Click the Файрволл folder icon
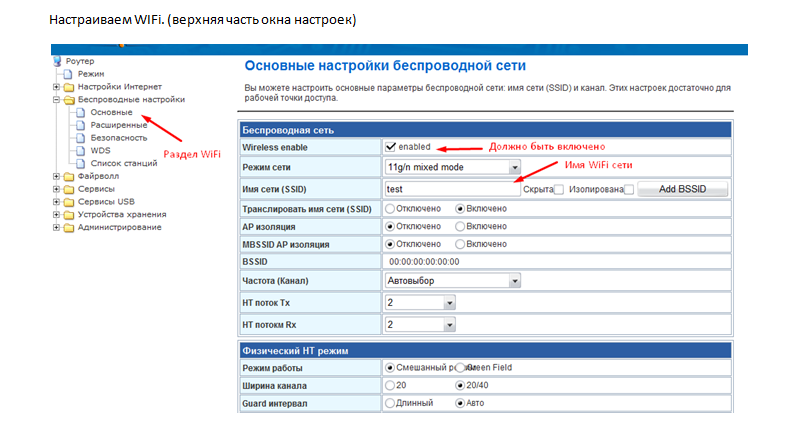Viewport: 794px width, 424px height. [69, 176]
